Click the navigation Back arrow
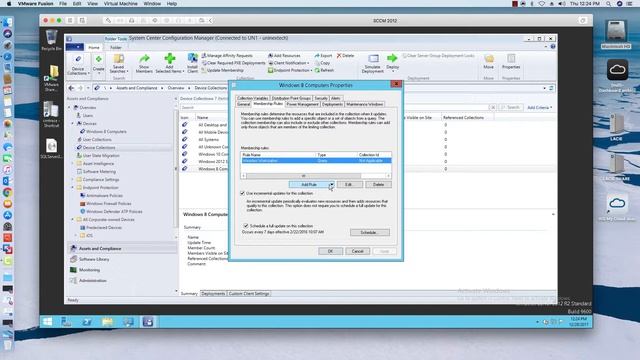Viewport: 640px width, 360px height. coord(71,88)
